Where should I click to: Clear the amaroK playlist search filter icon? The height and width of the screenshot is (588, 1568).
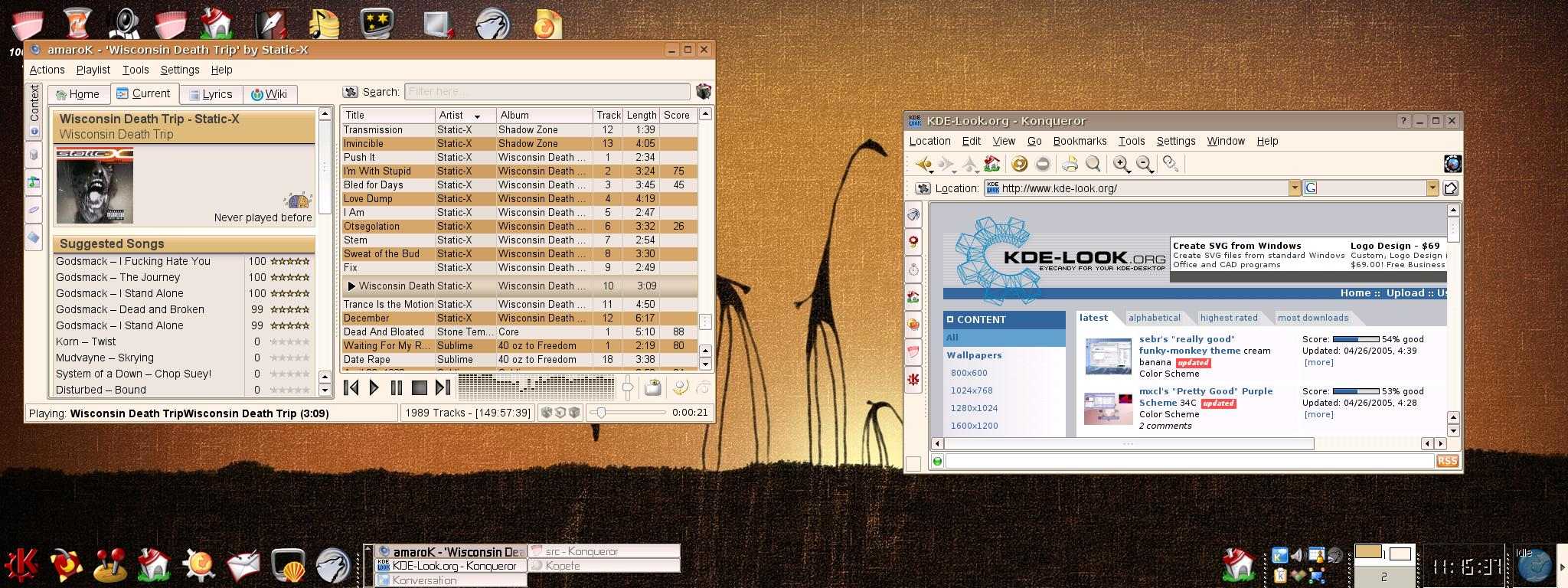[350, 92]
